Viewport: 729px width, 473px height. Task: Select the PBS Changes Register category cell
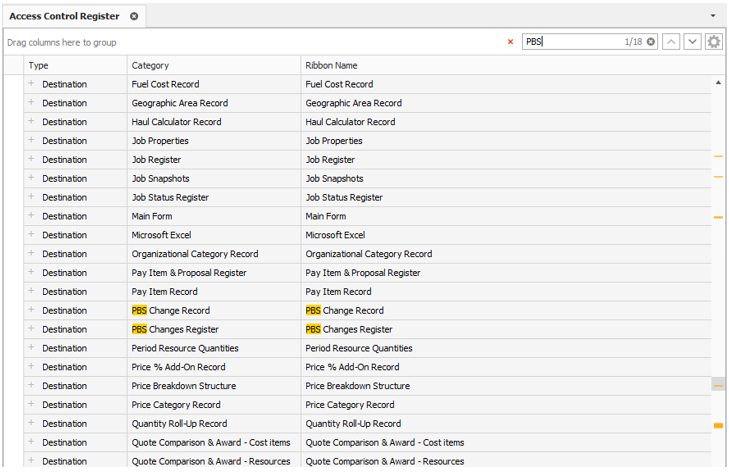214,329
